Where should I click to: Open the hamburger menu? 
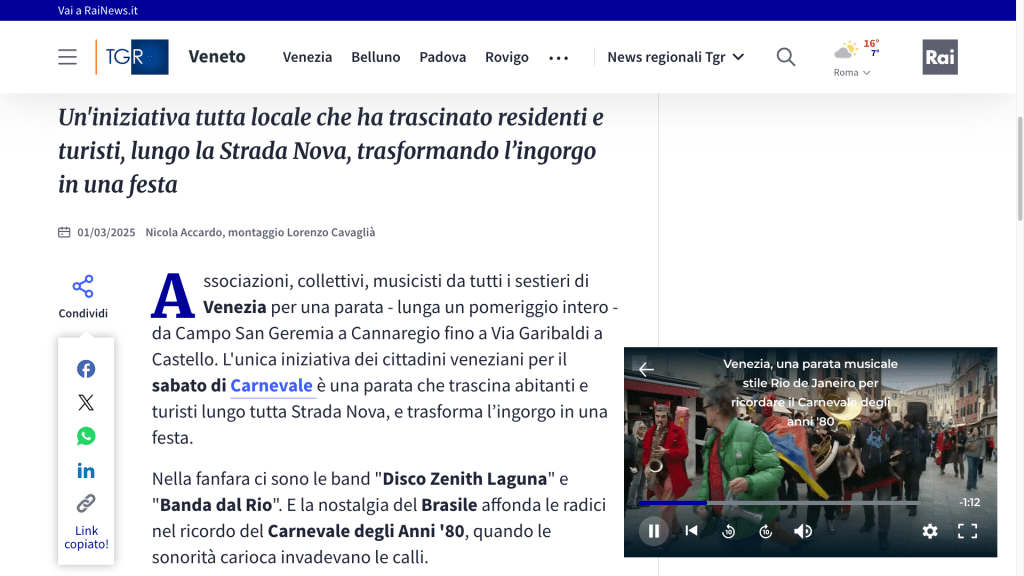click(x=67, y=57)
